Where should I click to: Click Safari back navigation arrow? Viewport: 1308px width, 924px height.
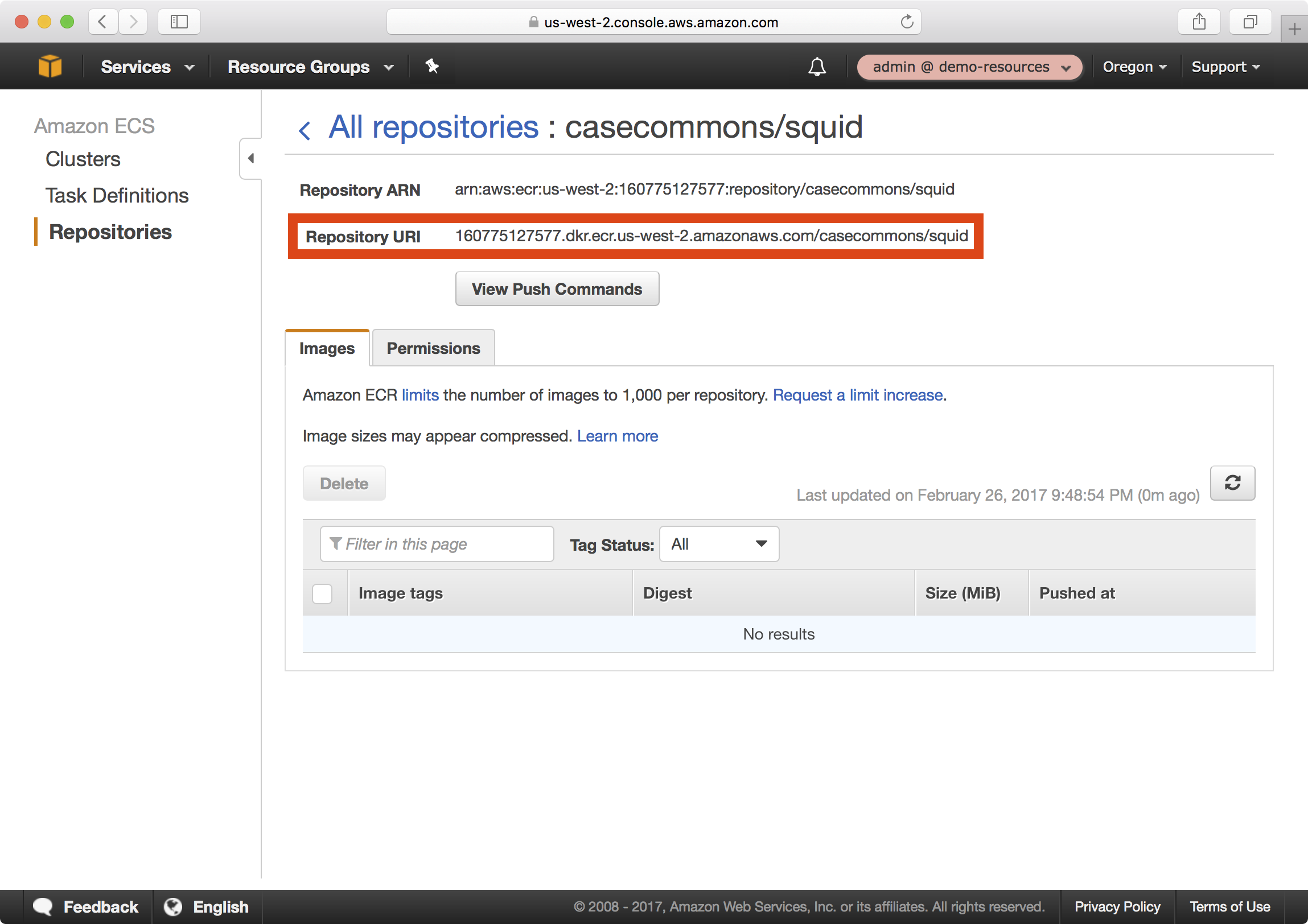pyautogui.click(x=103, y=22)
